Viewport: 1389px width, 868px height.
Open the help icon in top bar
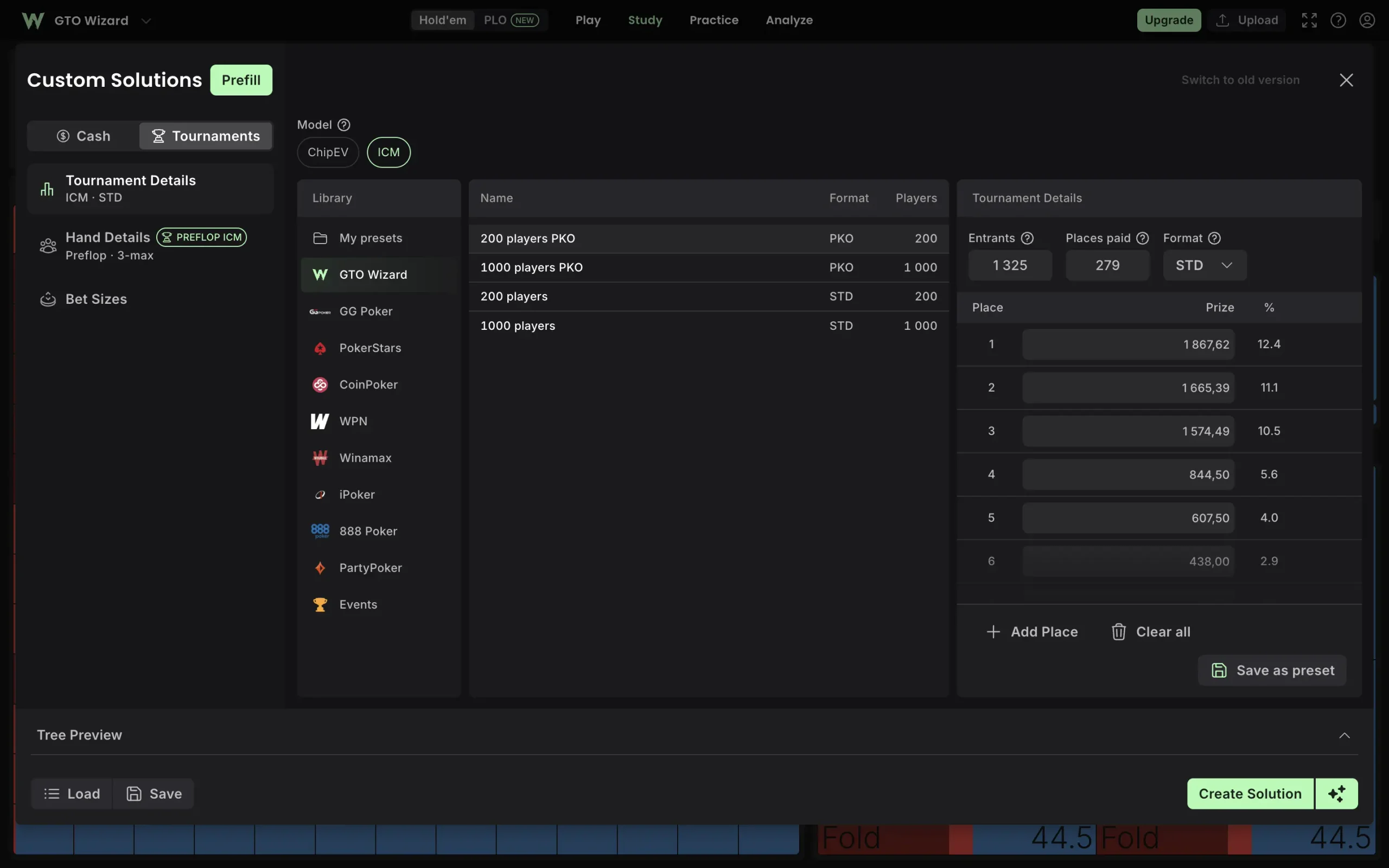tap(1338, 21)
